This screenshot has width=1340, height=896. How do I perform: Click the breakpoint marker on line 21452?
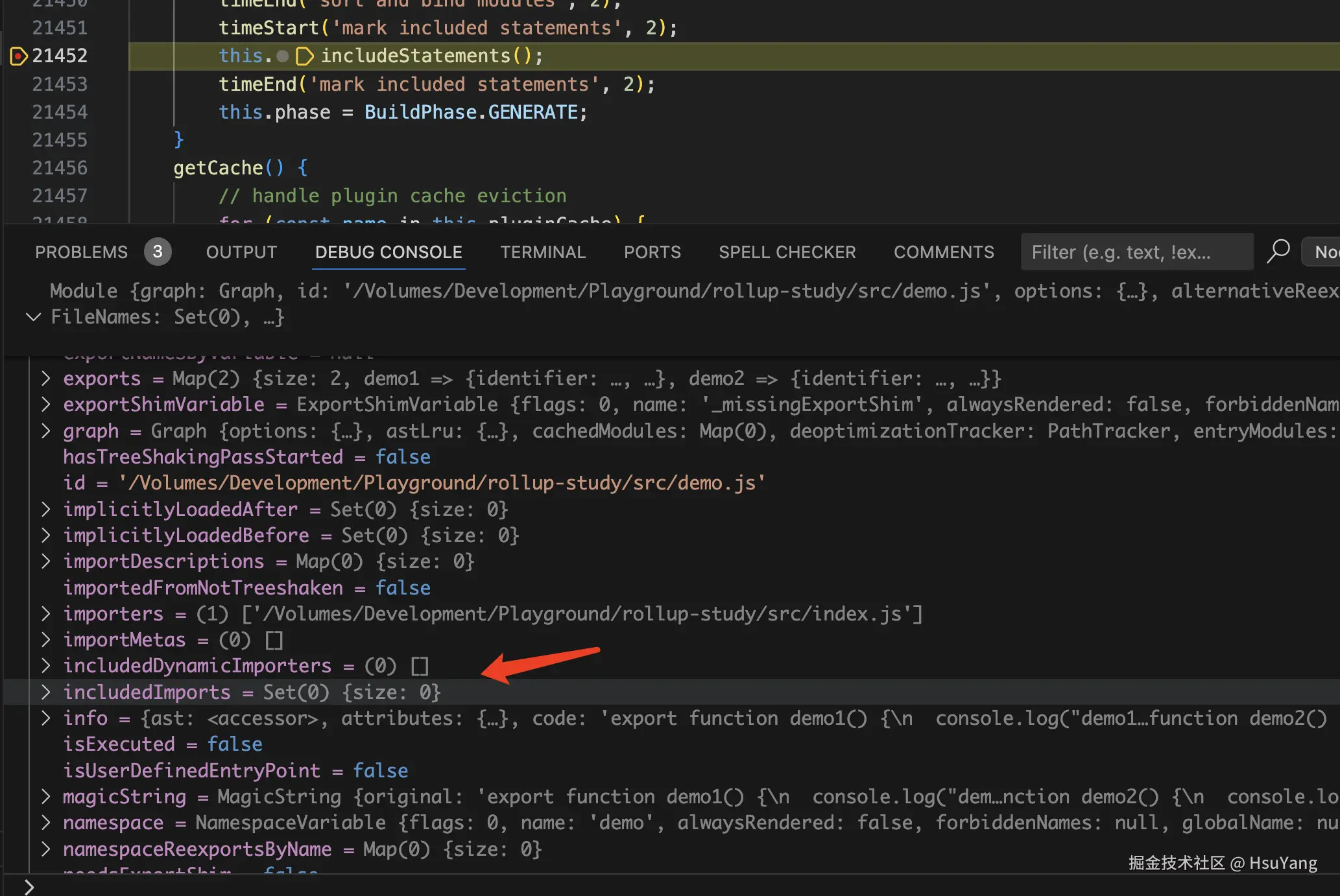point(18,56)
